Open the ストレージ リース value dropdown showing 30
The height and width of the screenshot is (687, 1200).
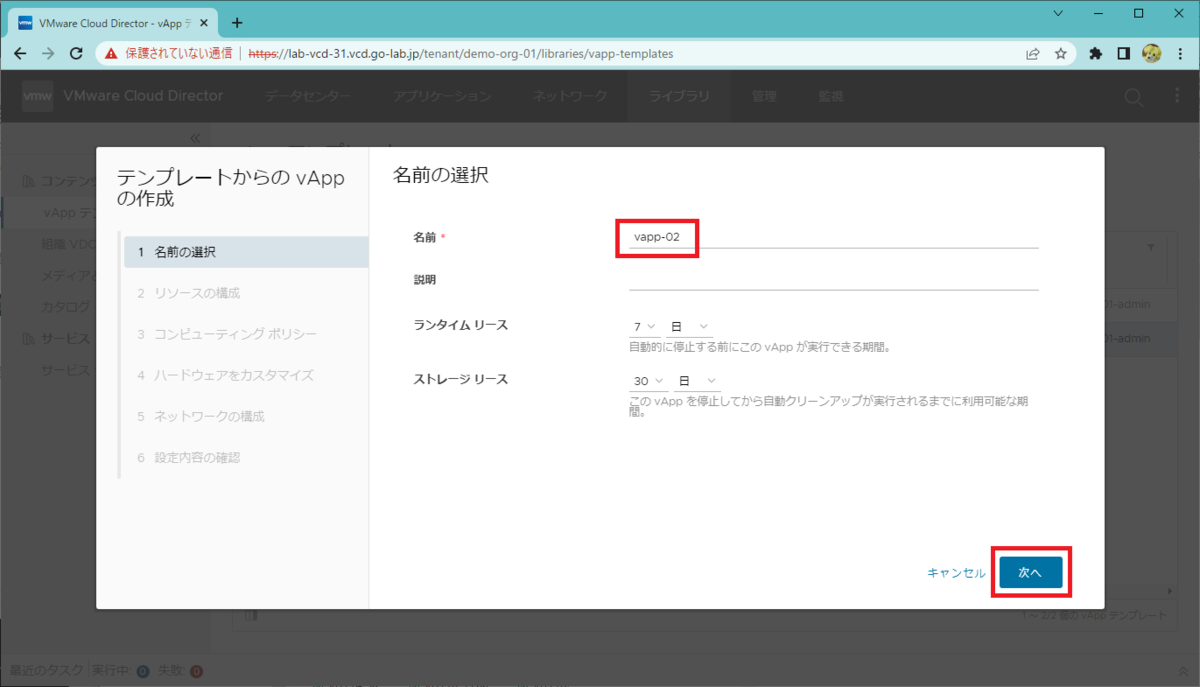(x=647, y=381)
